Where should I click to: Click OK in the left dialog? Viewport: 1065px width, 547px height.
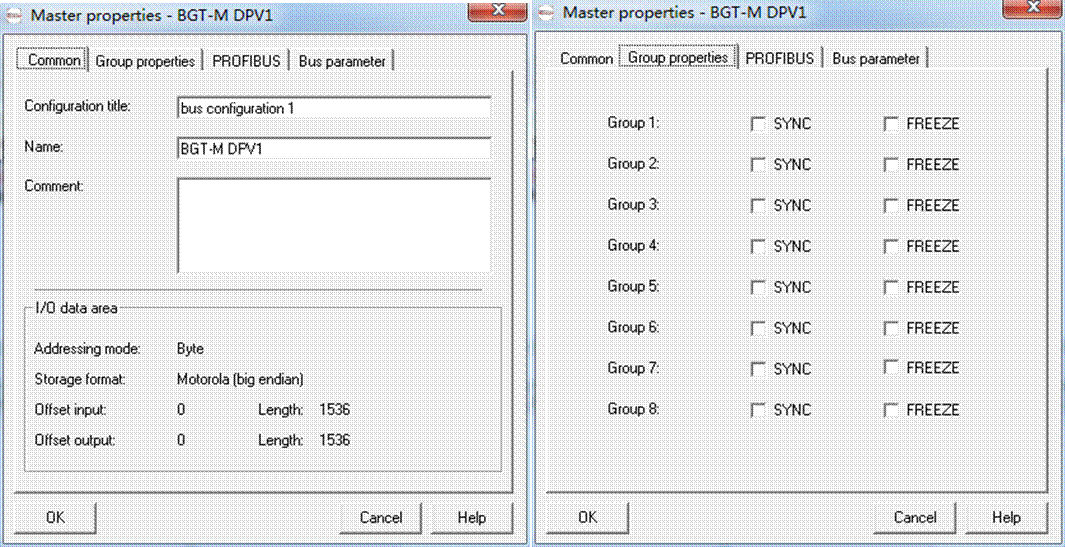pos(56,518)
